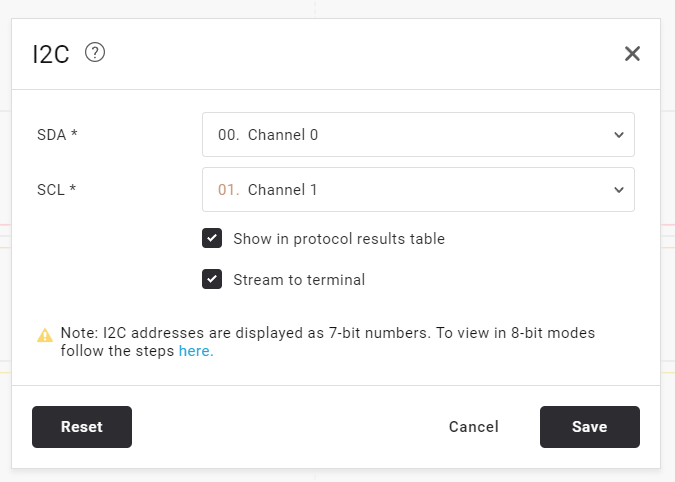This screenshot has height=482, width=675.
Task: Open the I2C help question mark icon
Action: (95, 52)
